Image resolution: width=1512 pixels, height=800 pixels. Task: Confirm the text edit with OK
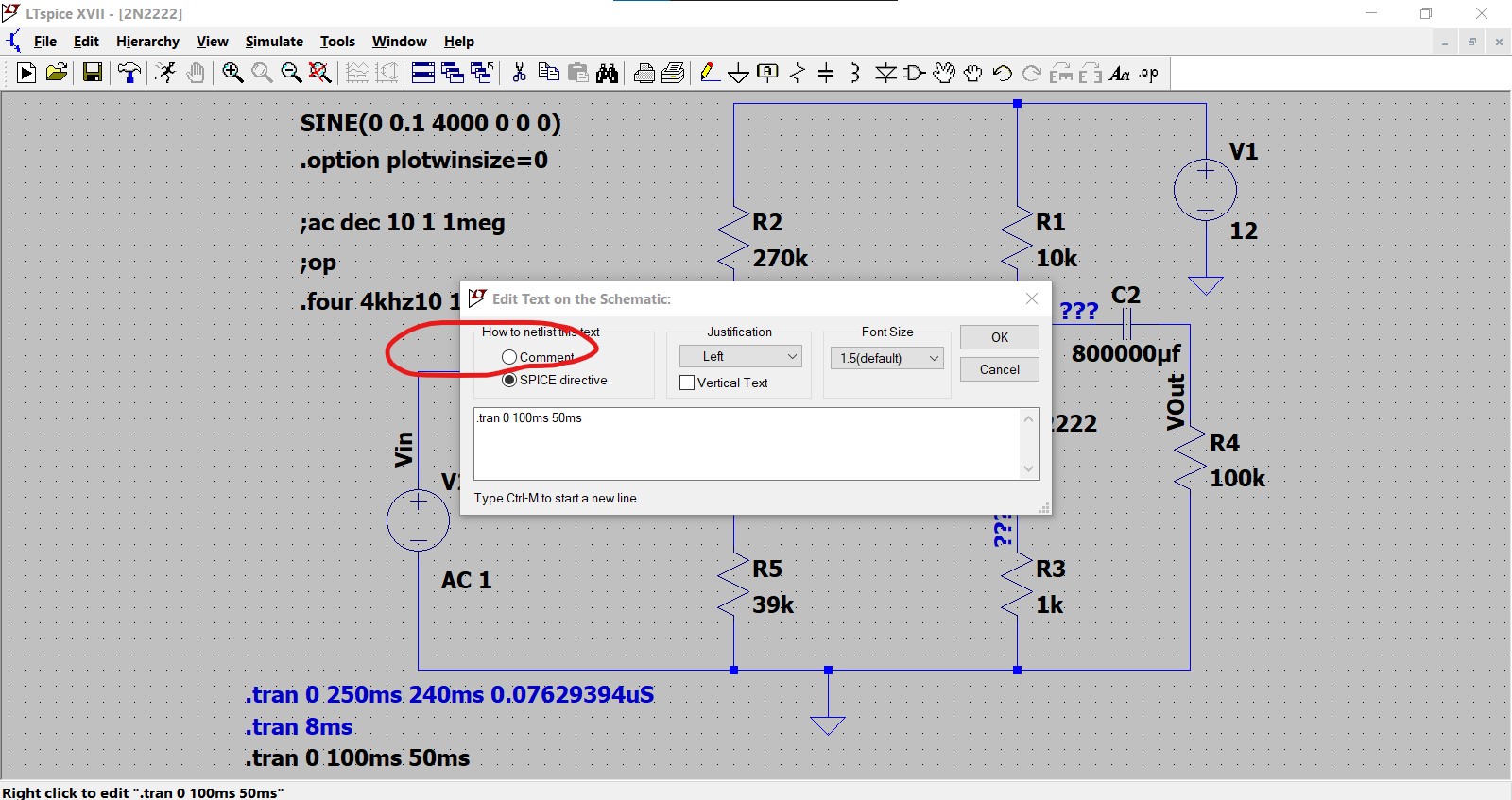(1000, 337)
